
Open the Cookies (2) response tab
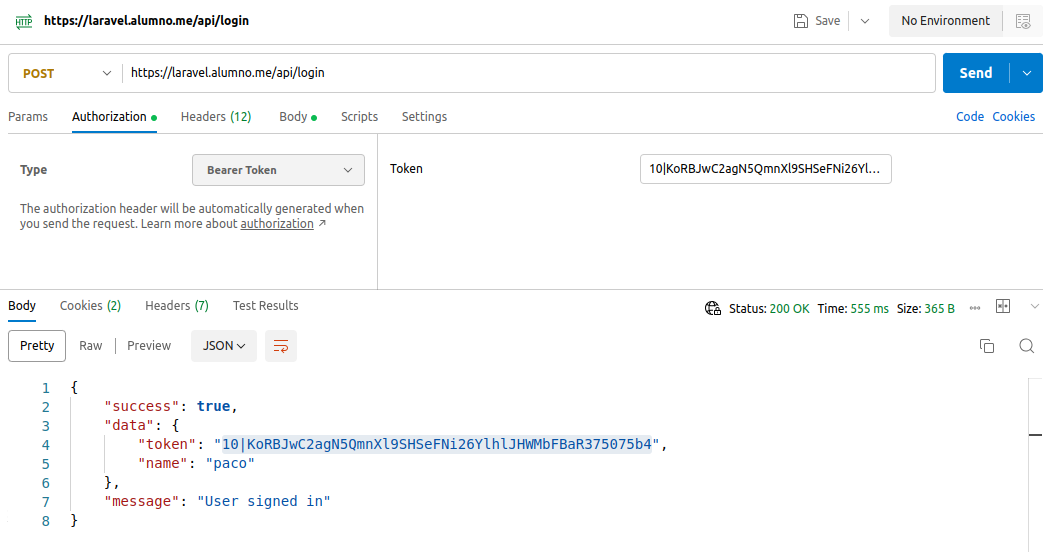click(90, 306)
